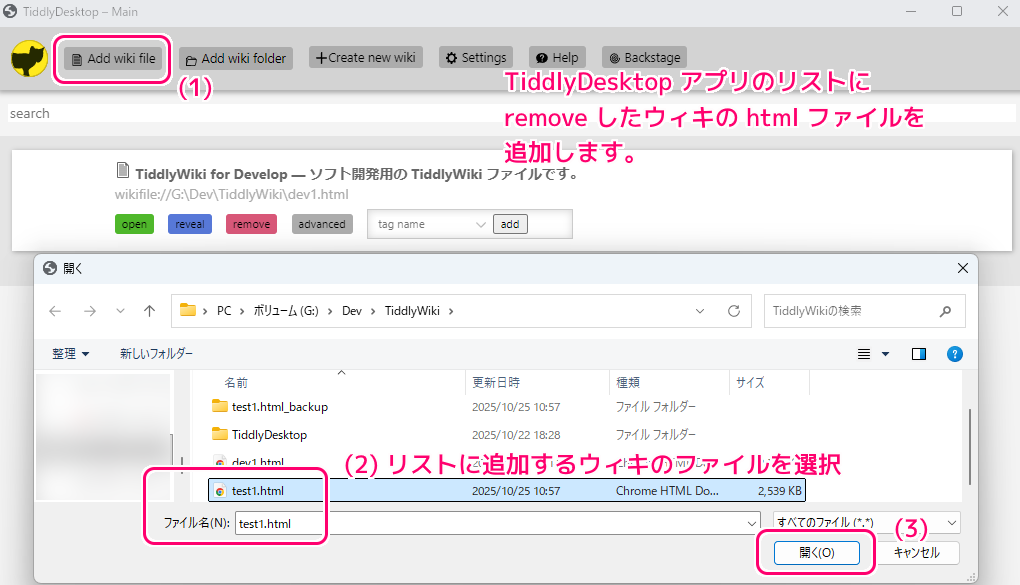Screen dimensions: 1020x585
Task: Navigate up one folder with the up arrow
Action: tap(148, 311)
